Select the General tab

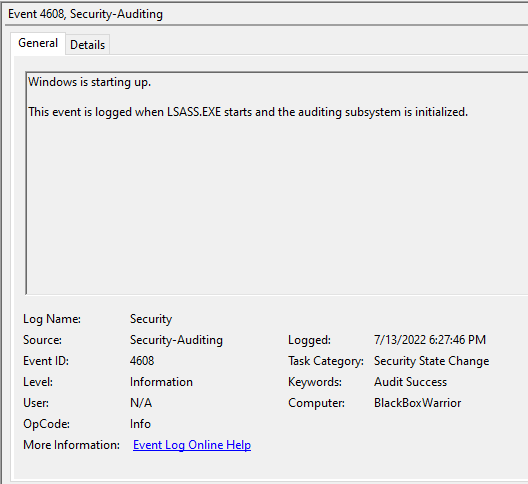tap(38, 43)
